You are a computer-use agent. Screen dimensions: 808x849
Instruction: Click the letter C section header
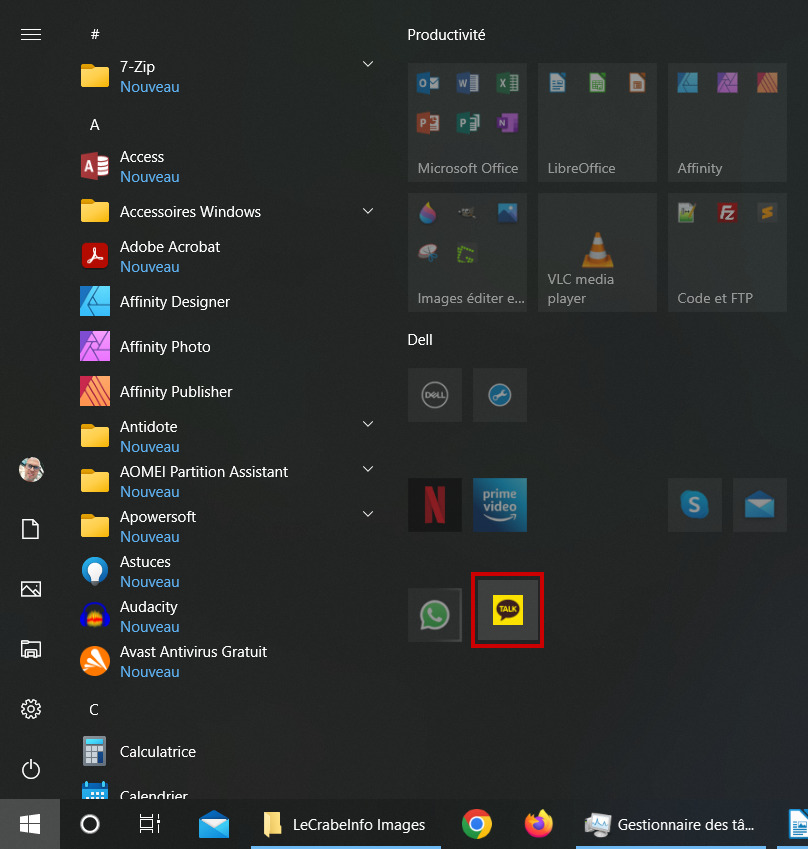pos(94,710)
